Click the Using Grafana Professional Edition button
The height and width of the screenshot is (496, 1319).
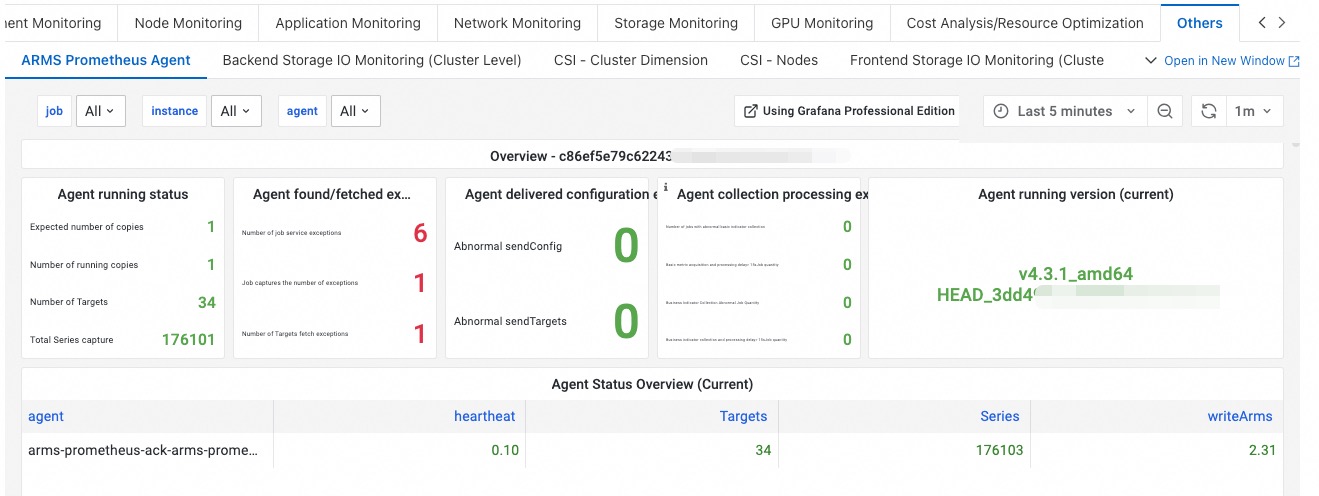pos(848,111)
